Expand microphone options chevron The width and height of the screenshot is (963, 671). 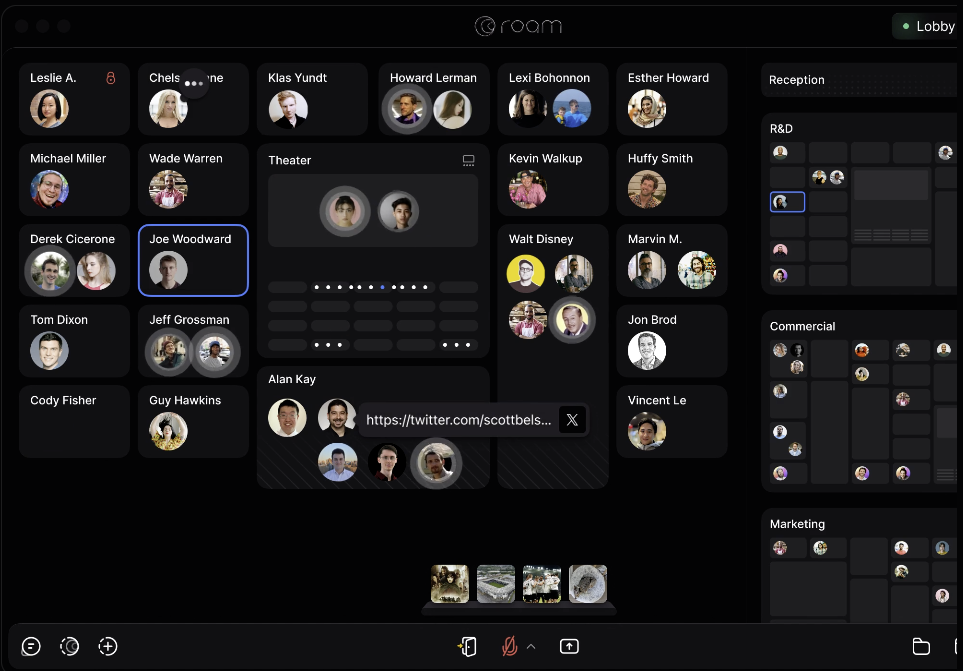pyautogui.click(x=531, y=646)
